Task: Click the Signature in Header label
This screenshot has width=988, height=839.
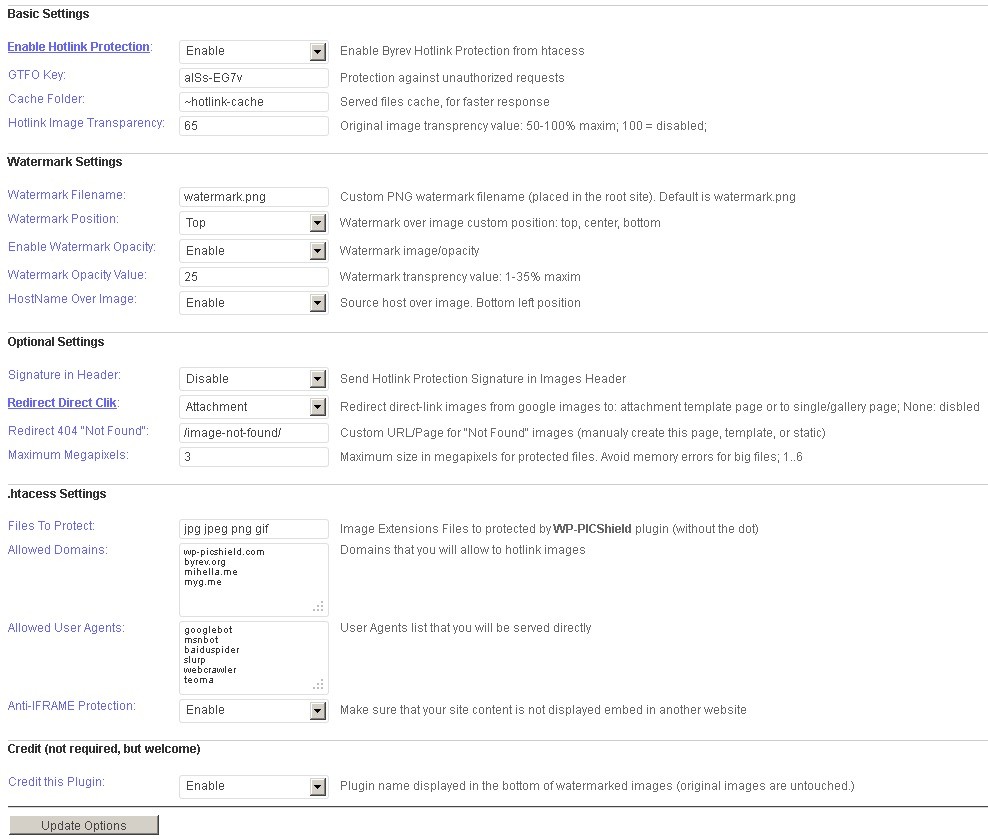Action: pyautogui.click(x=64, y=375)
